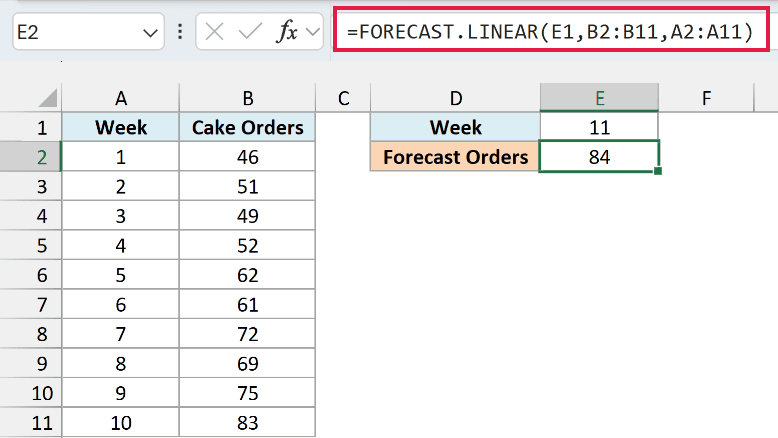This screenshot has width=778, height=438.
Task: Select column C header
Action: click(x=343, y=98)
